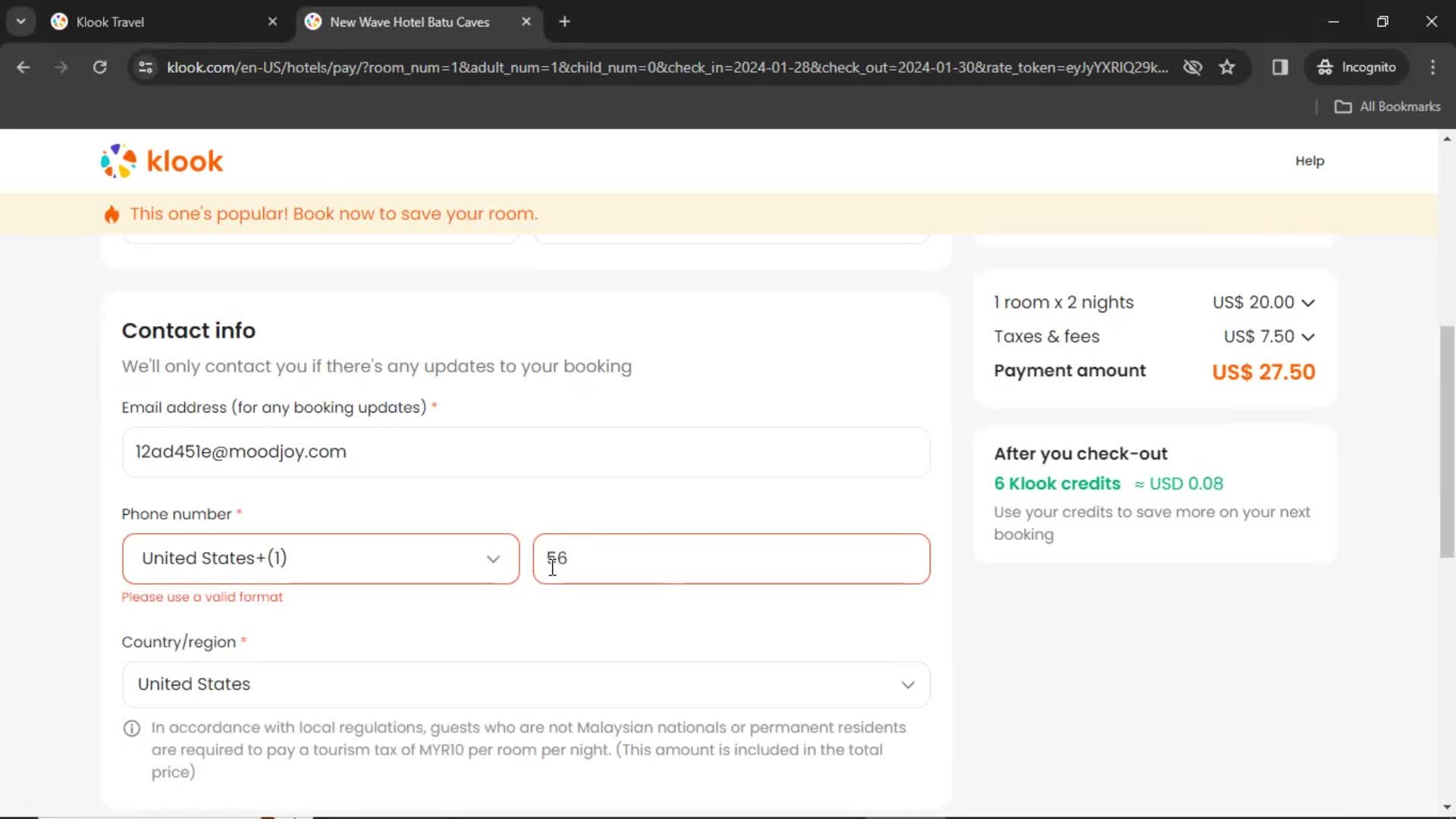Click the back navigation arrow icon

[25, 67]
